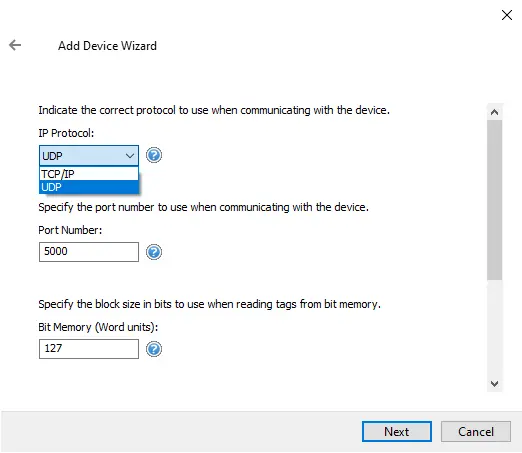Choose UDP in the open dropdown list
This screenshot has width=522, height=453.
pyautogui.click(x=89, y=187)
